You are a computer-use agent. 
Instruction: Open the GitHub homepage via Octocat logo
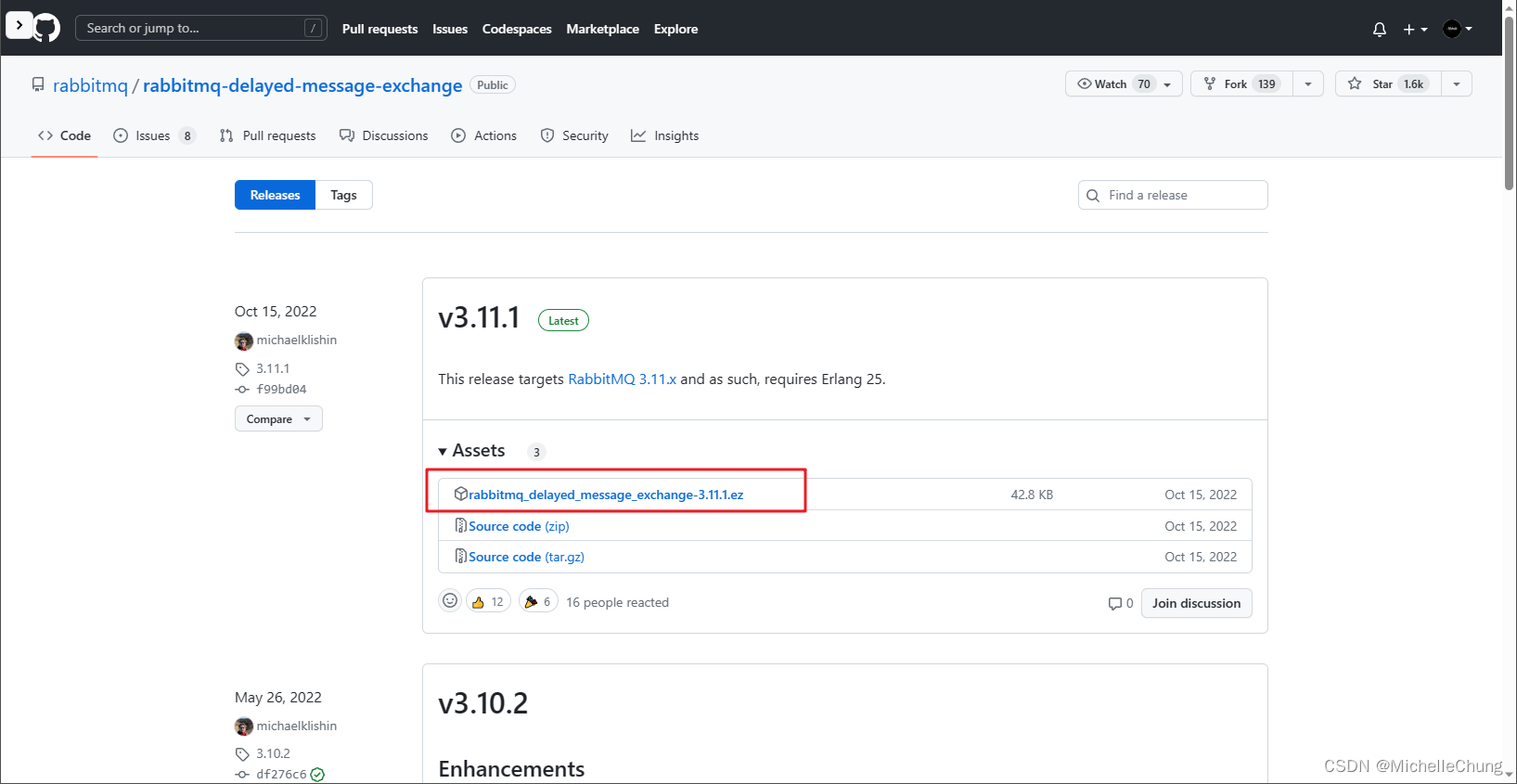click(x=46, y=28)
